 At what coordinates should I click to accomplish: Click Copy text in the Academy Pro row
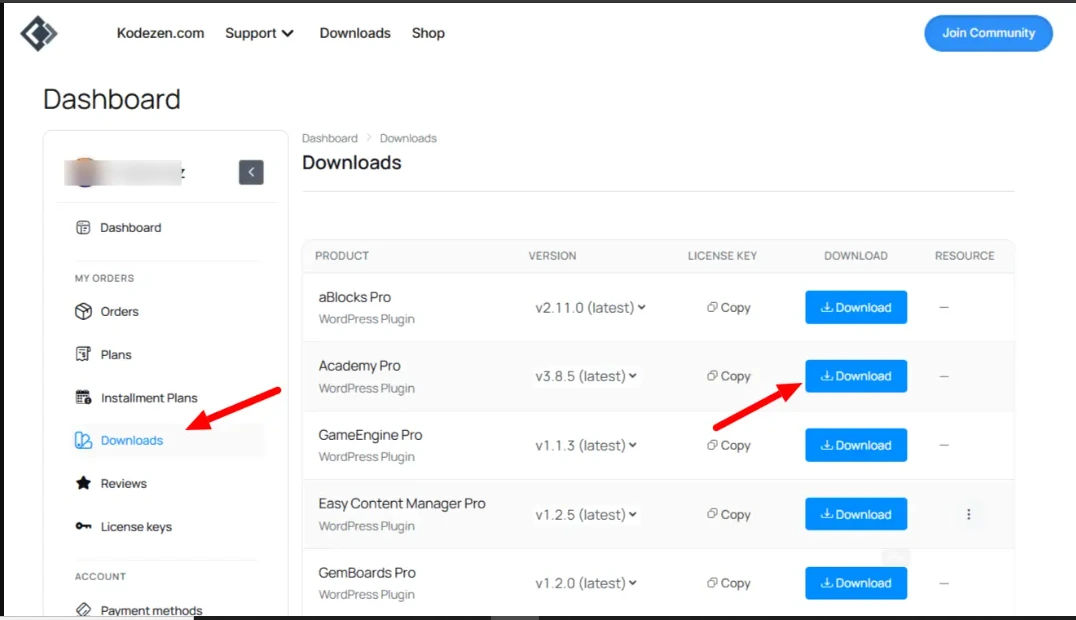[x=736, y=376]
